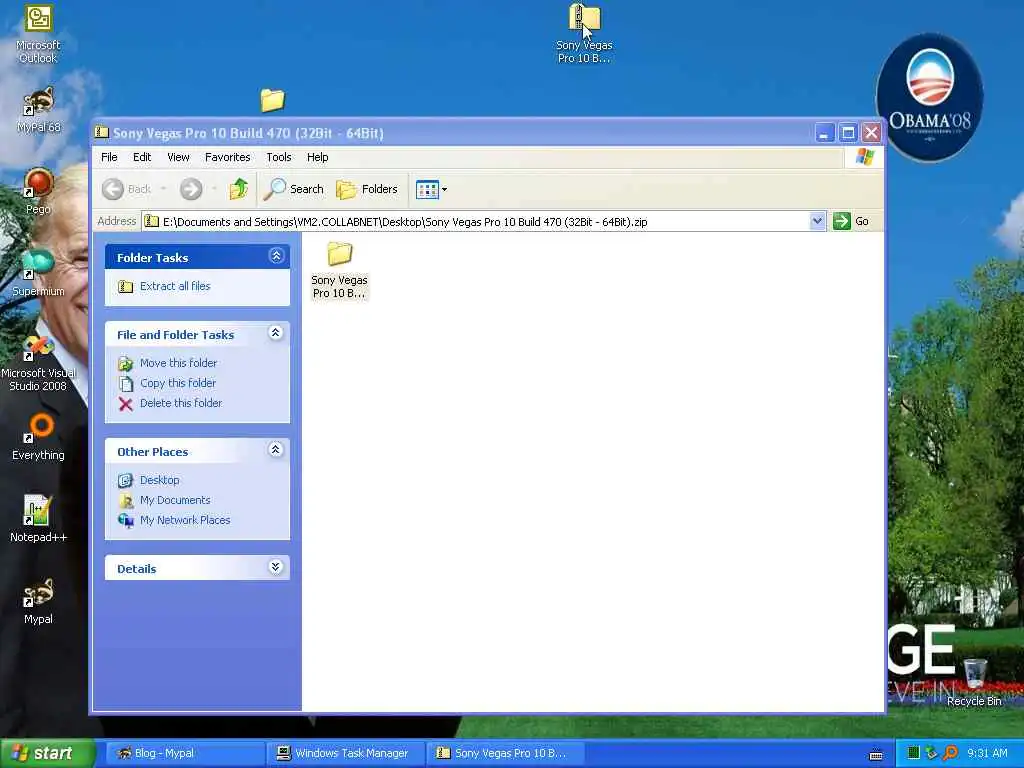Go Back in the explorer toolbar
1024x768 pixels.
(127, 189)
